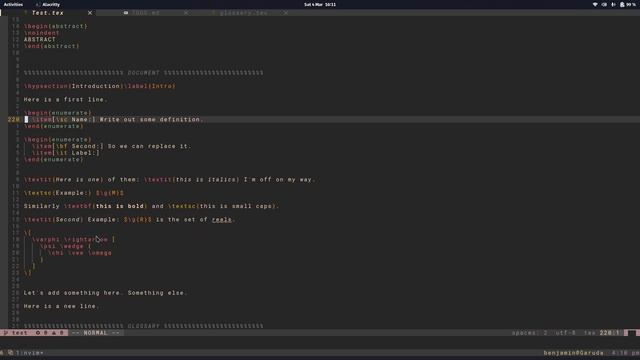Click the '\end{abstract}' line
The height and width of the screenshot is (360, 640).
(x=51, y=46)
